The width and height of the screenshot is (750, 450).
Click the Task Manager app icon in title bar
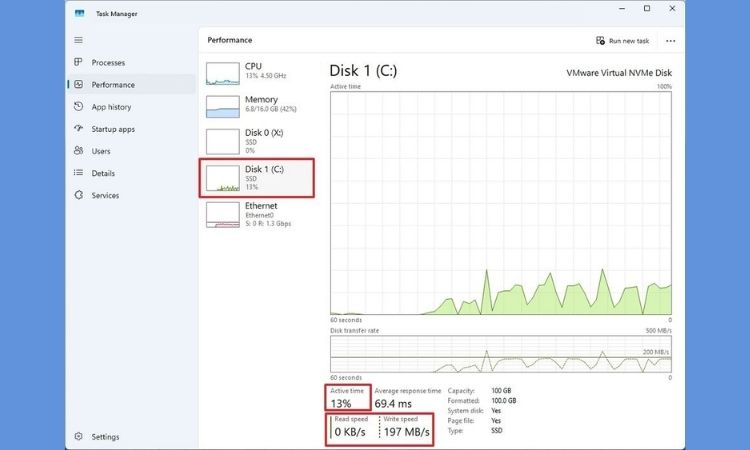[x=79, y=13]
